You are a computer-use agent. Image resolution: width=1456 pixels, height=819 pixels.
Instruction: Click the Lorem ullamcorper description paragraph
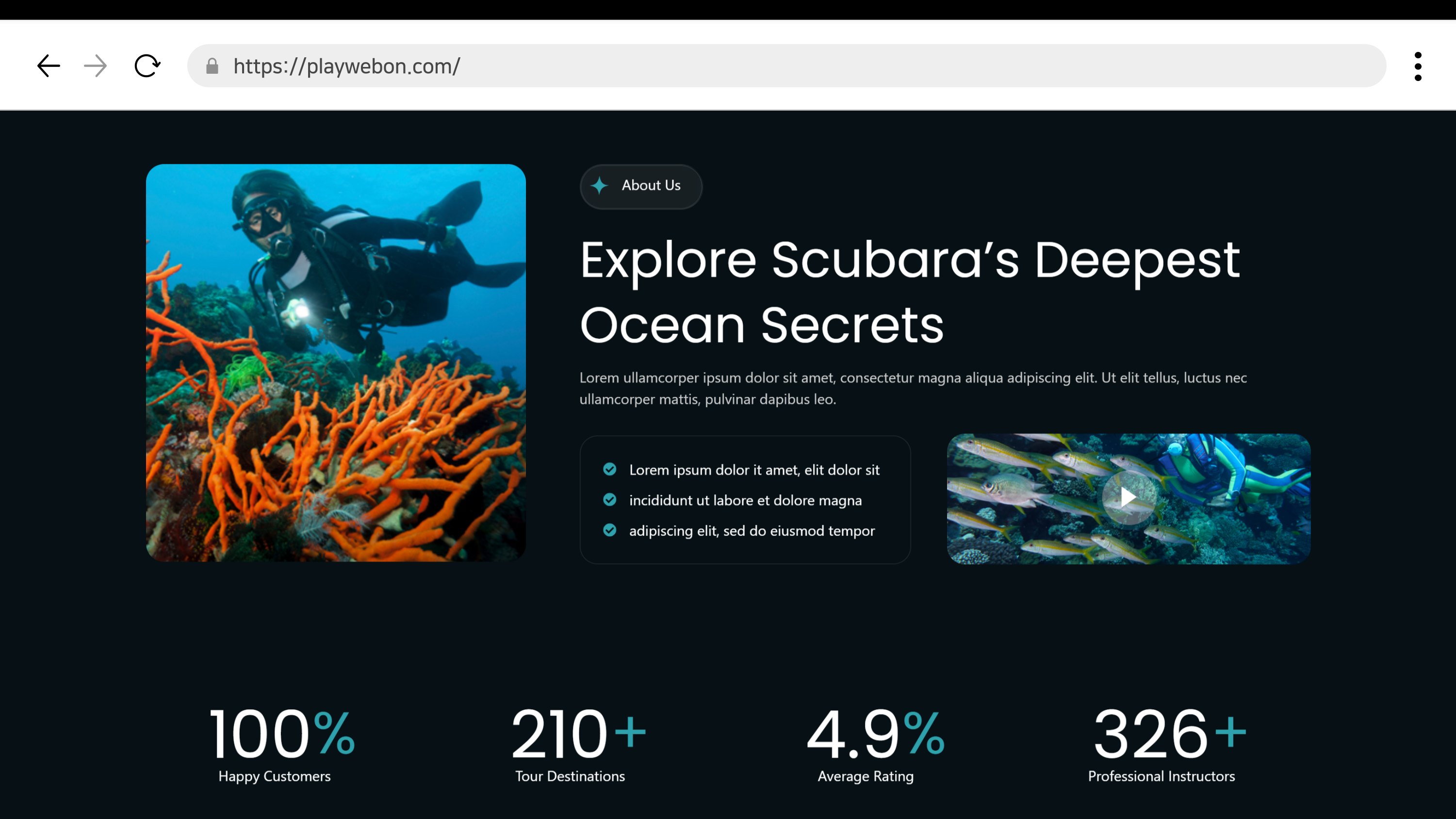912,388
